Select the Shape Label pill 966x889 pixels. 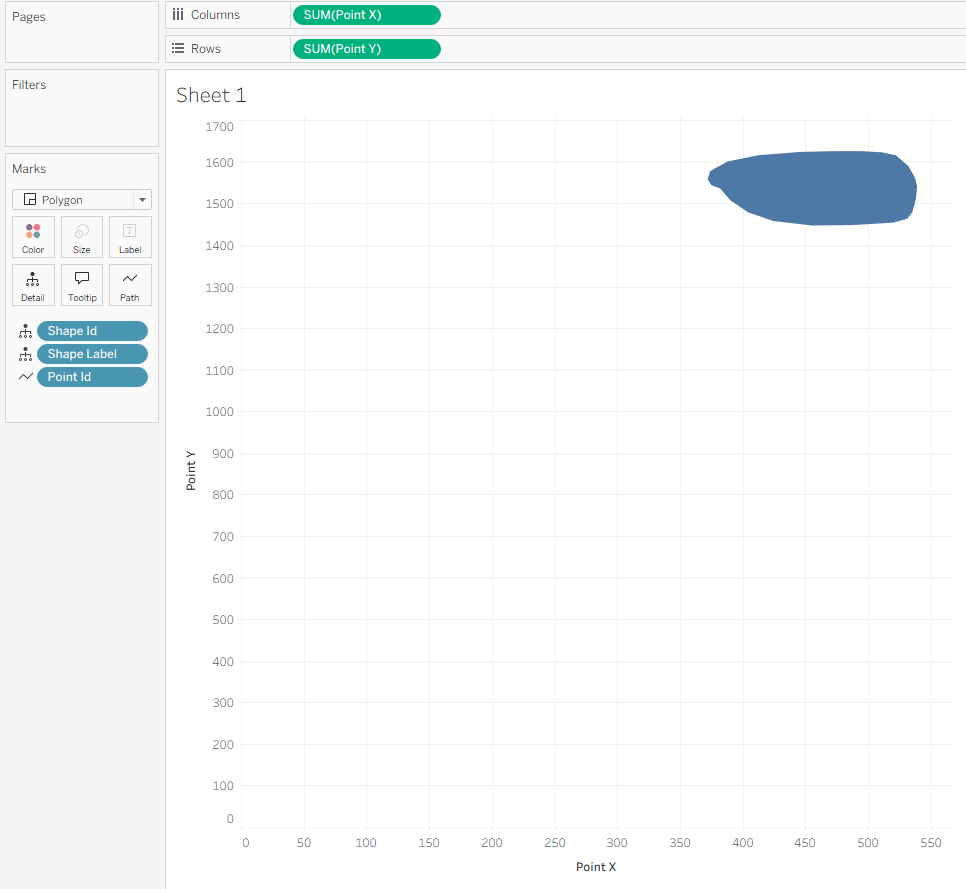point(92,354)
